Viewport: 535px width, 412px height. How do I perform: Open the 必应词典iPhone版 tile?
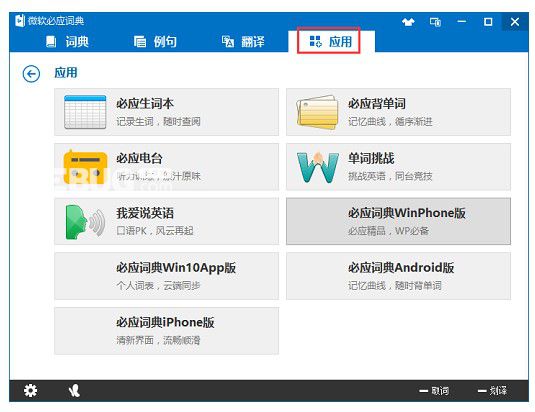click(167, 331)
